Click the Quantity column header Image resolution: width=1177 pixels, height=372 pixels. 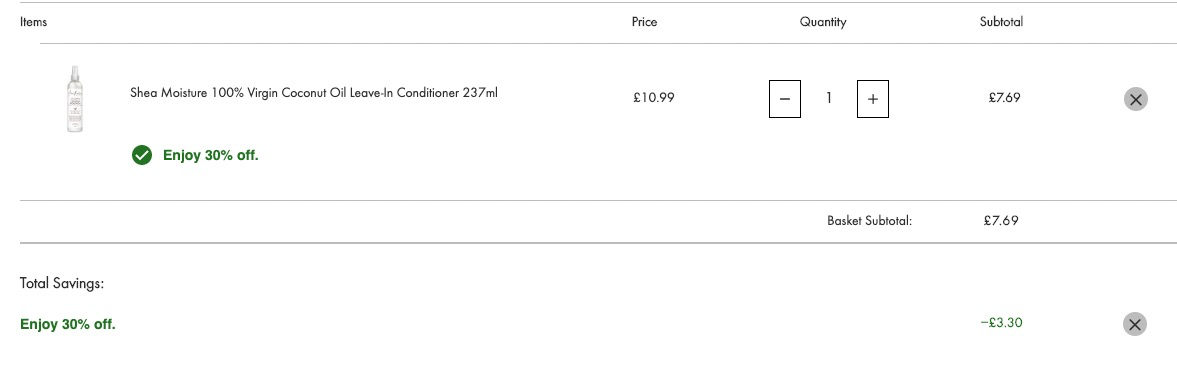(x=823, y=22)
